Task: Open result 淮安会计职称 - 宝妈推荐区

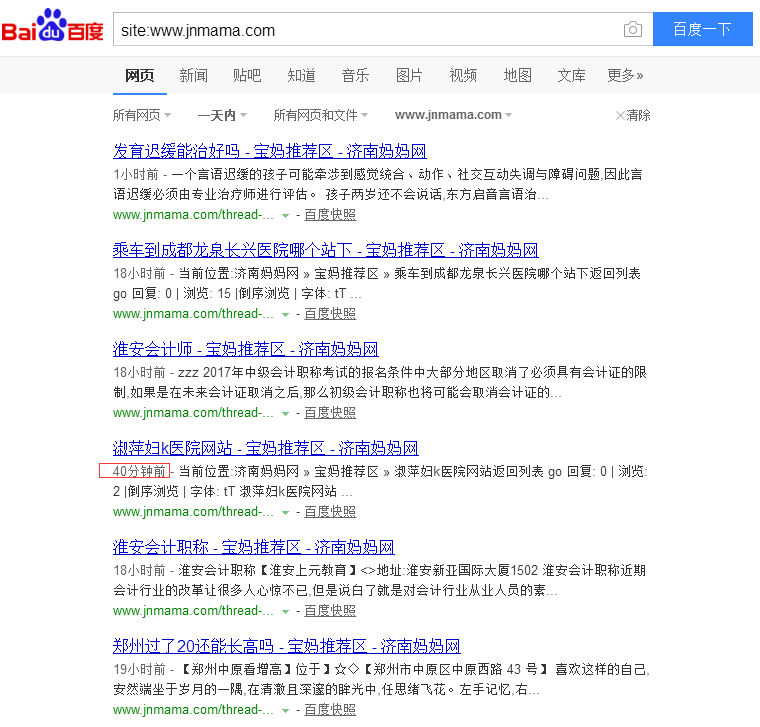Action: [253, 547]
